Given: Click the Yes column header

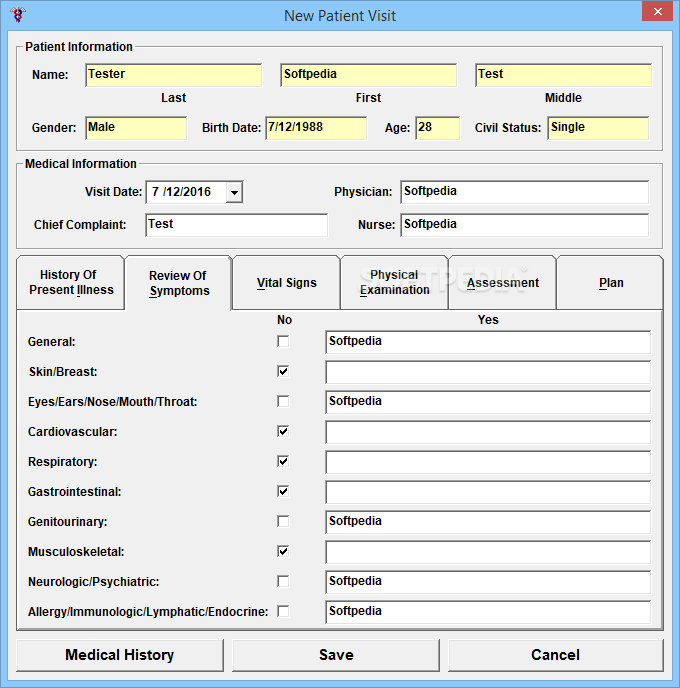Looking at the screenshot, I should 488,320.
